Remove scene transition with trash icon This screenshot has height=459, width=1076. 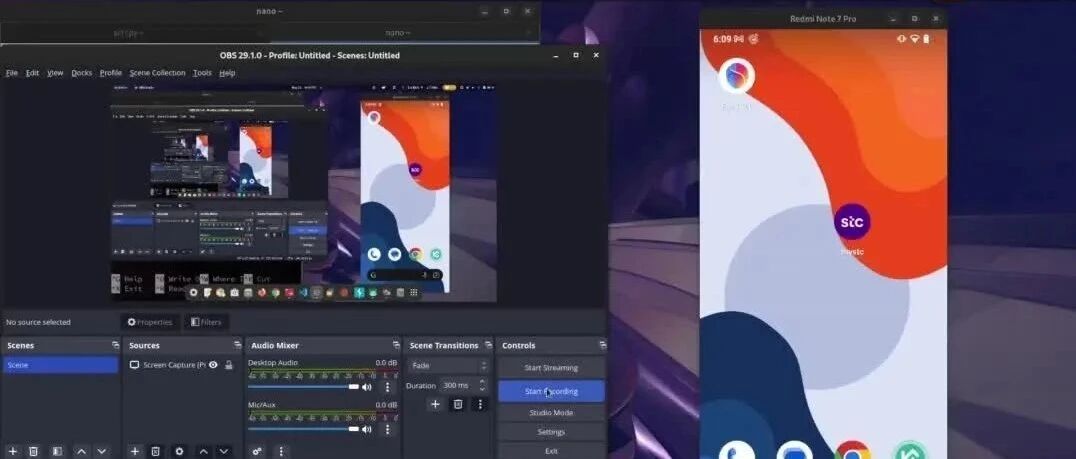pyautogui.click(x=458, y=404)
